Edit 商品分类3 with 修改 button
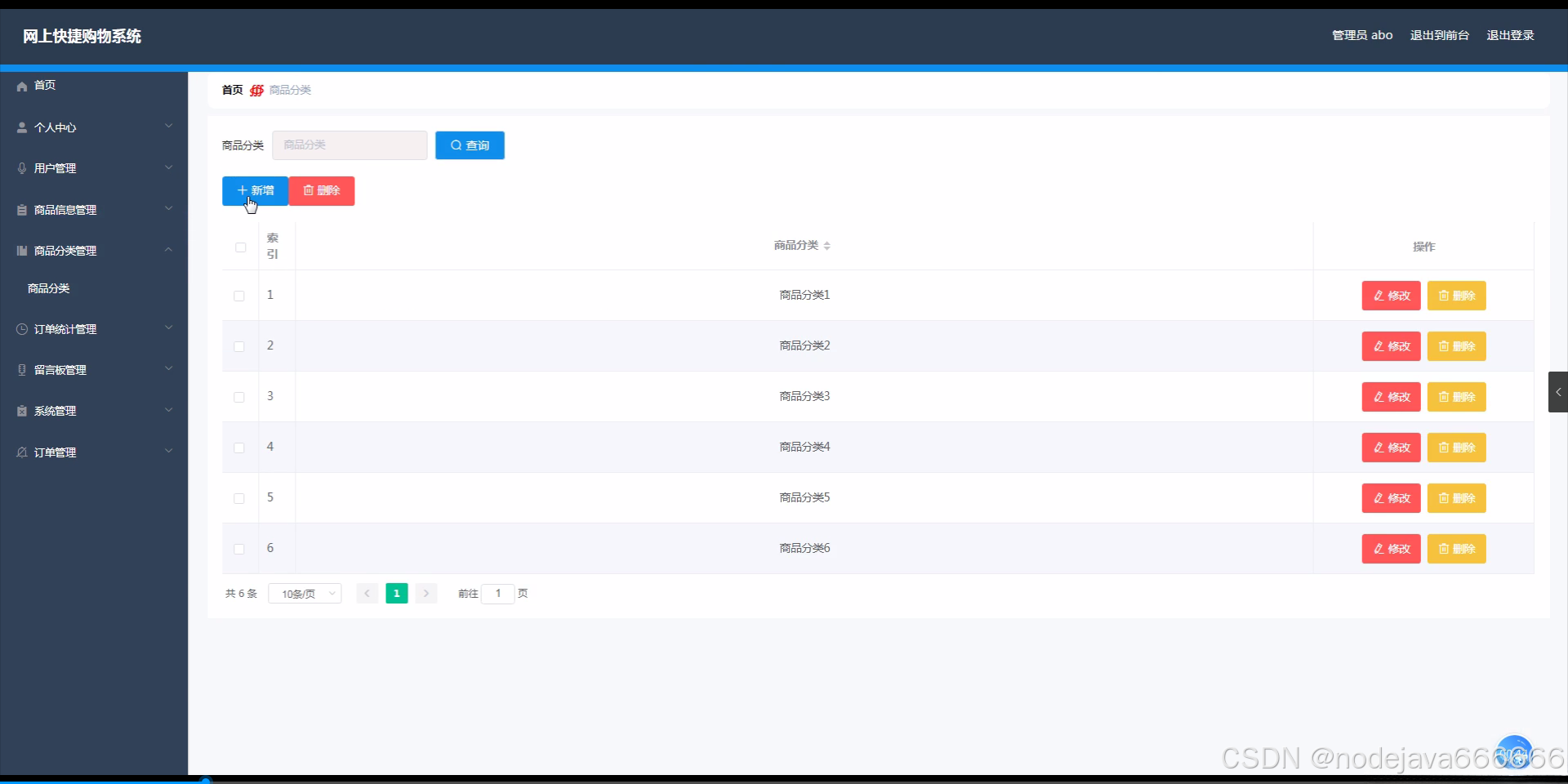The height and width of the screenshot is (784, 1568). point(1392,397)
